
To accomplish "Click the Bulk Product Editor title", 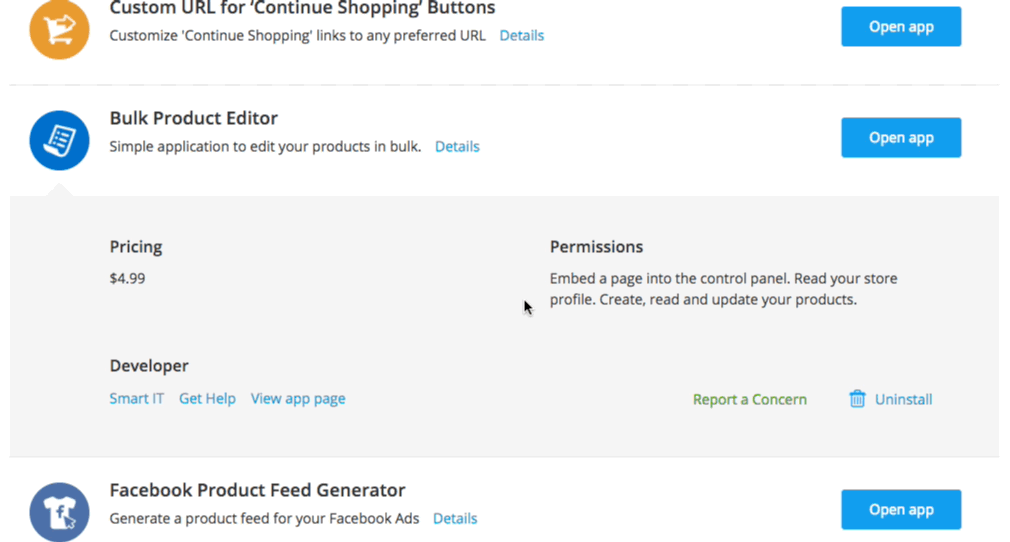I will tap(193, 118).
